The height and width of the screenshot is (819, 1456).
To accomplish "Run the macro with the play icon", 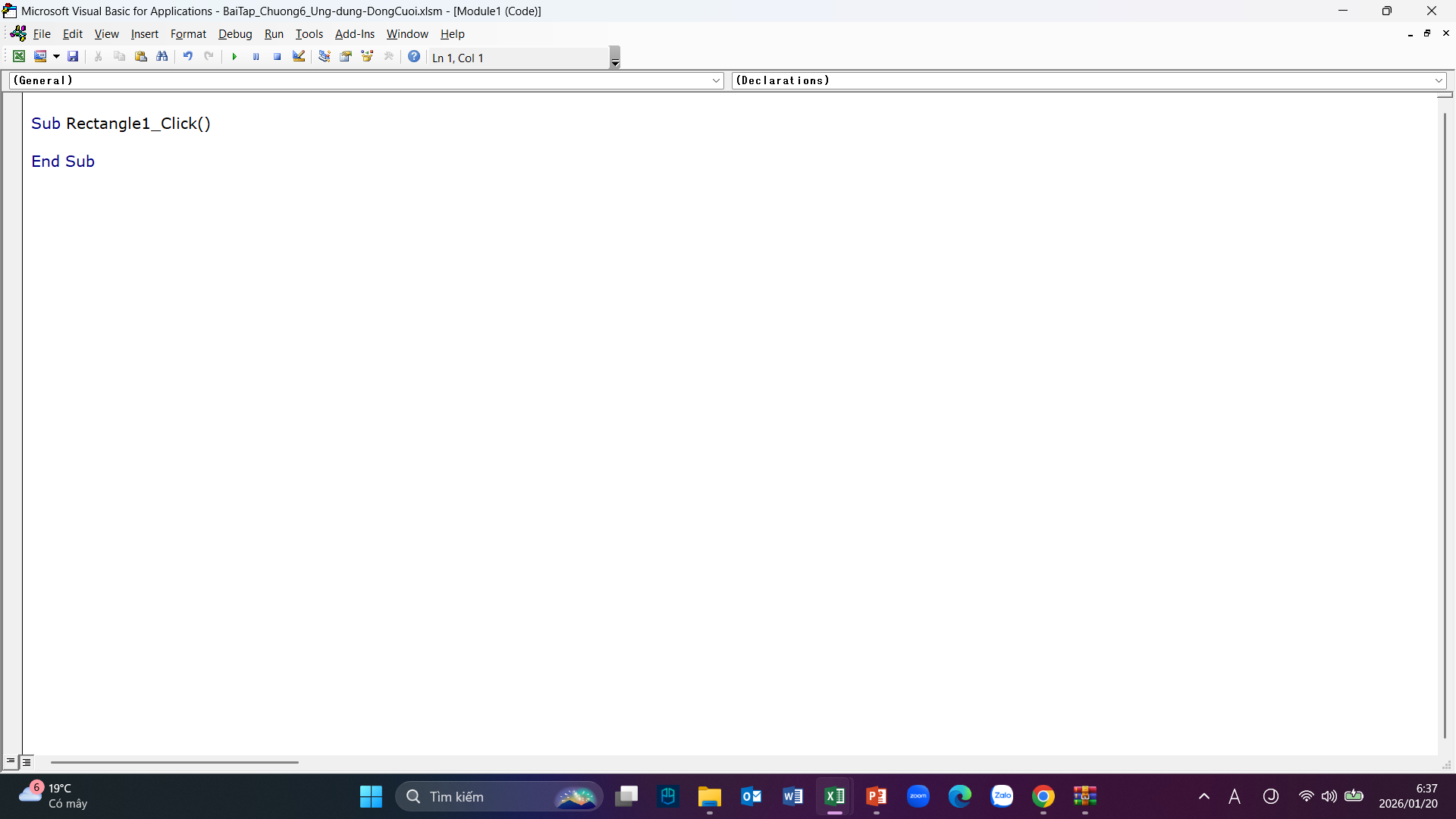I will tap(234, 57).
